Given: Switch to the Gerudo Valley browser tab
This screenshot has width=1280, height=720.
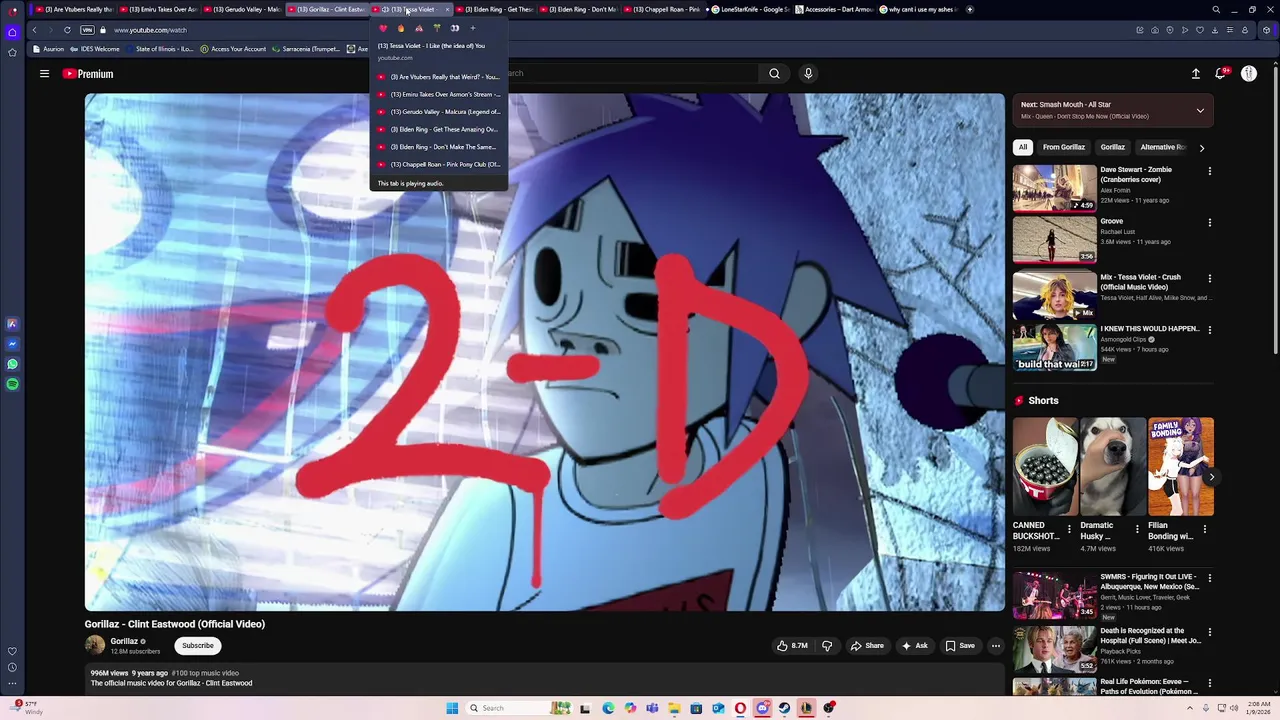Looking at the screenshot, I should 244,9.
